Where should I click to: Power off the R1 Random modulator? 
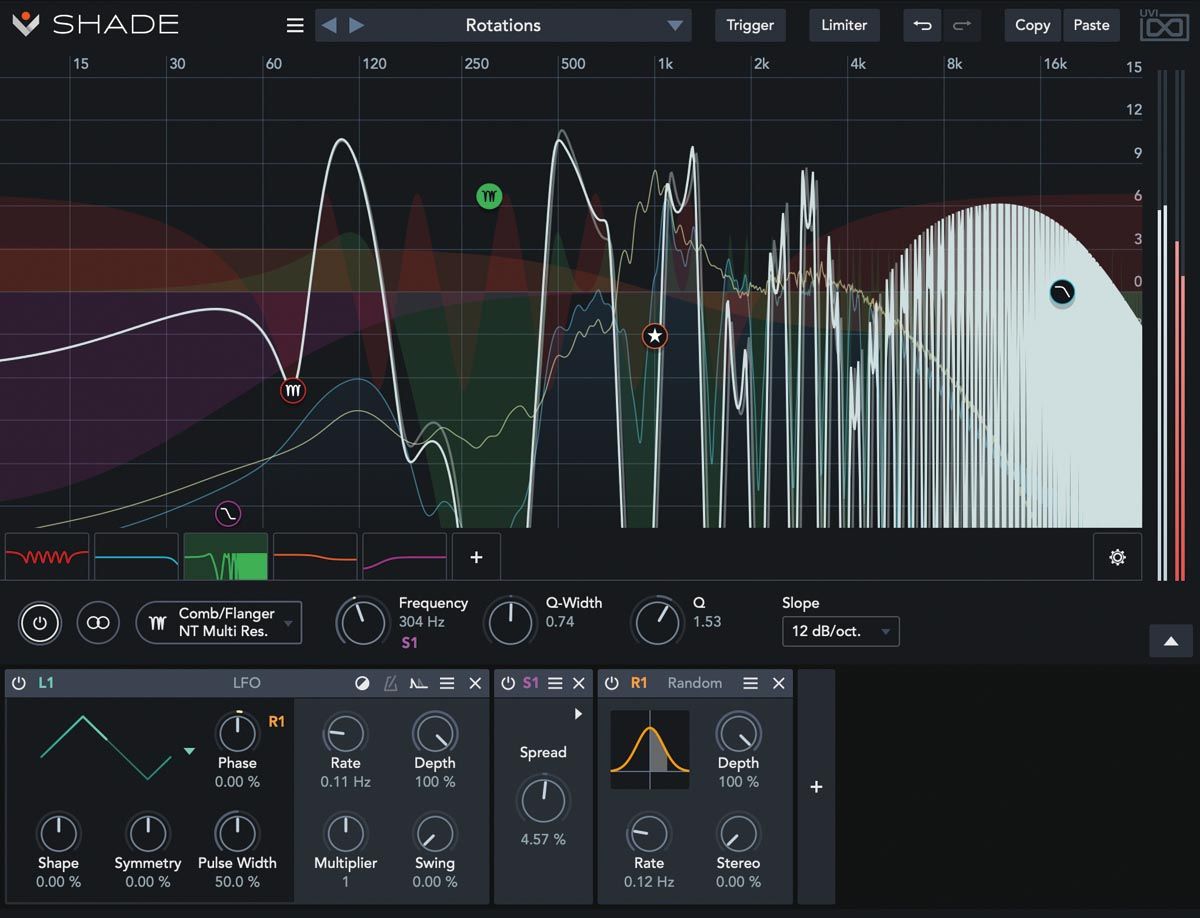(612, 683)
